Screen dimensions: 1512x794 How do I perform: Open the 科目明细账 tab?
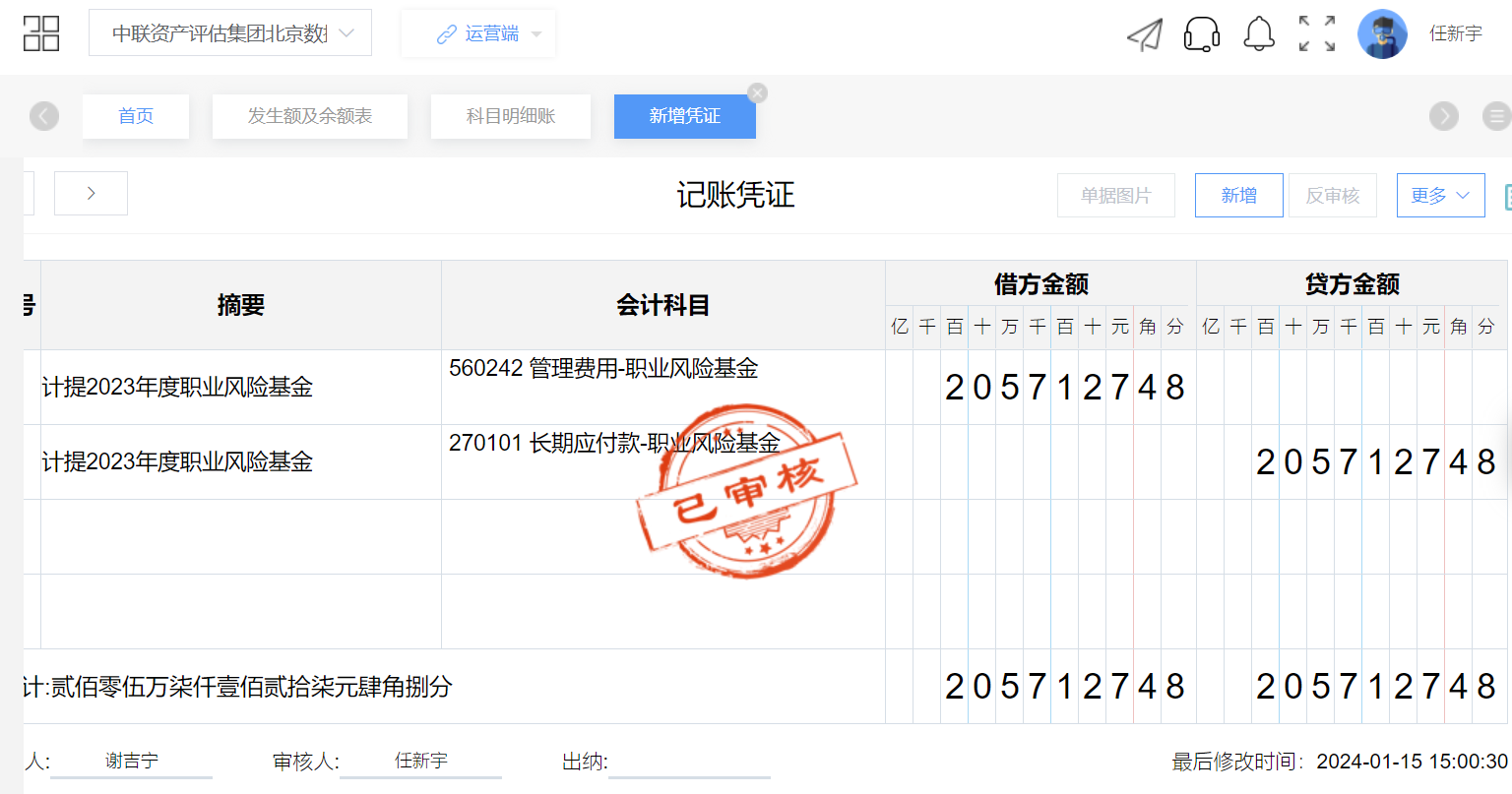[511, 116]
